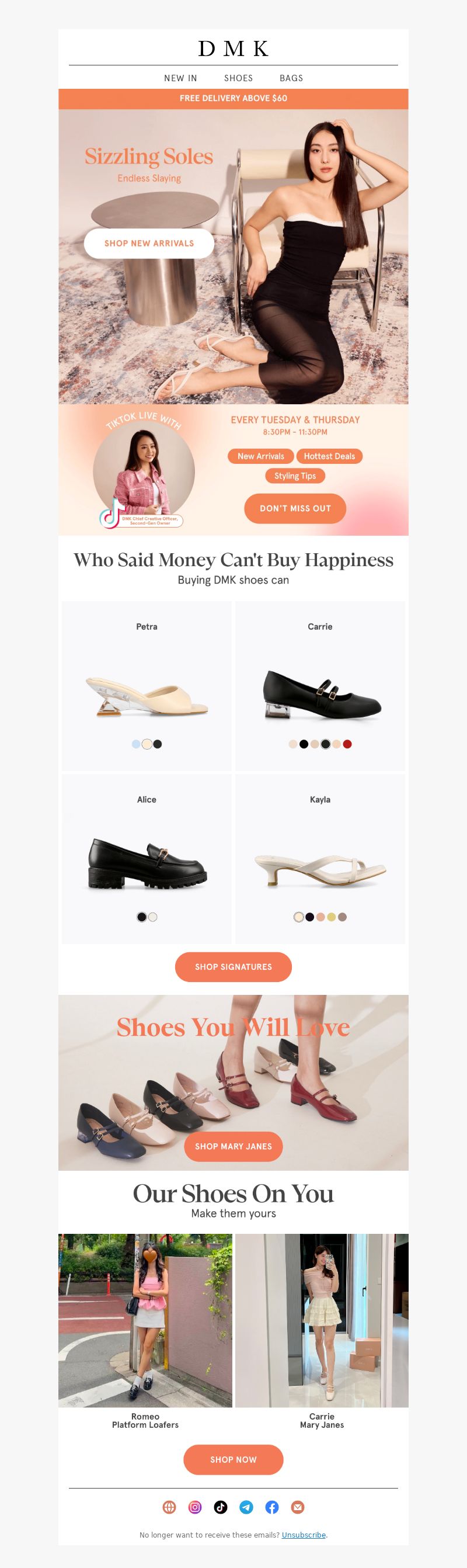Open the BAGS navigation item
The height and width of the screenshot is (1568, 467).
coord(291,78)
